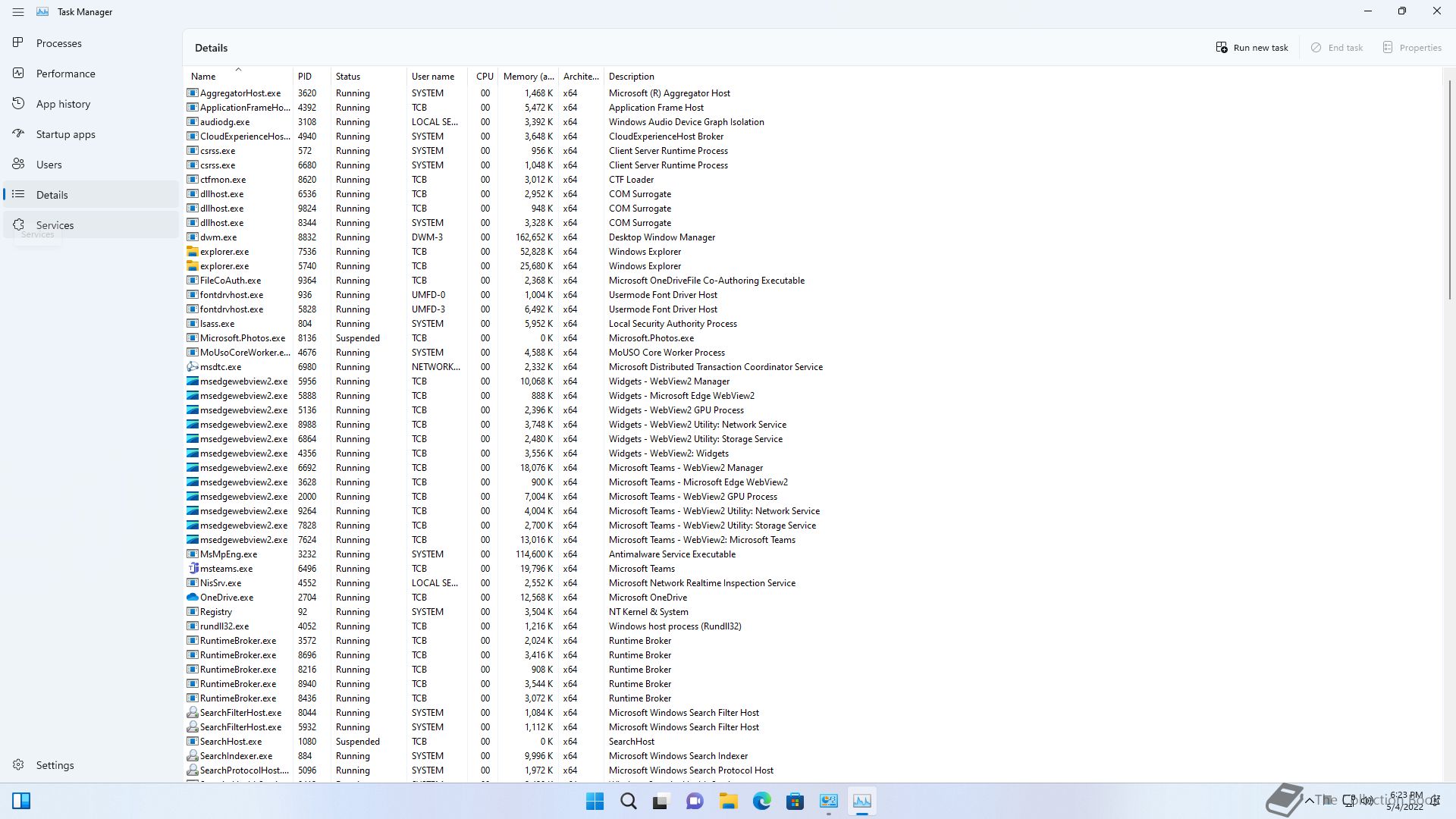Image resolution: width=1456 pixels, height=819 pixels.
Task: Switch to the Processes page
Action: [91, 43]
